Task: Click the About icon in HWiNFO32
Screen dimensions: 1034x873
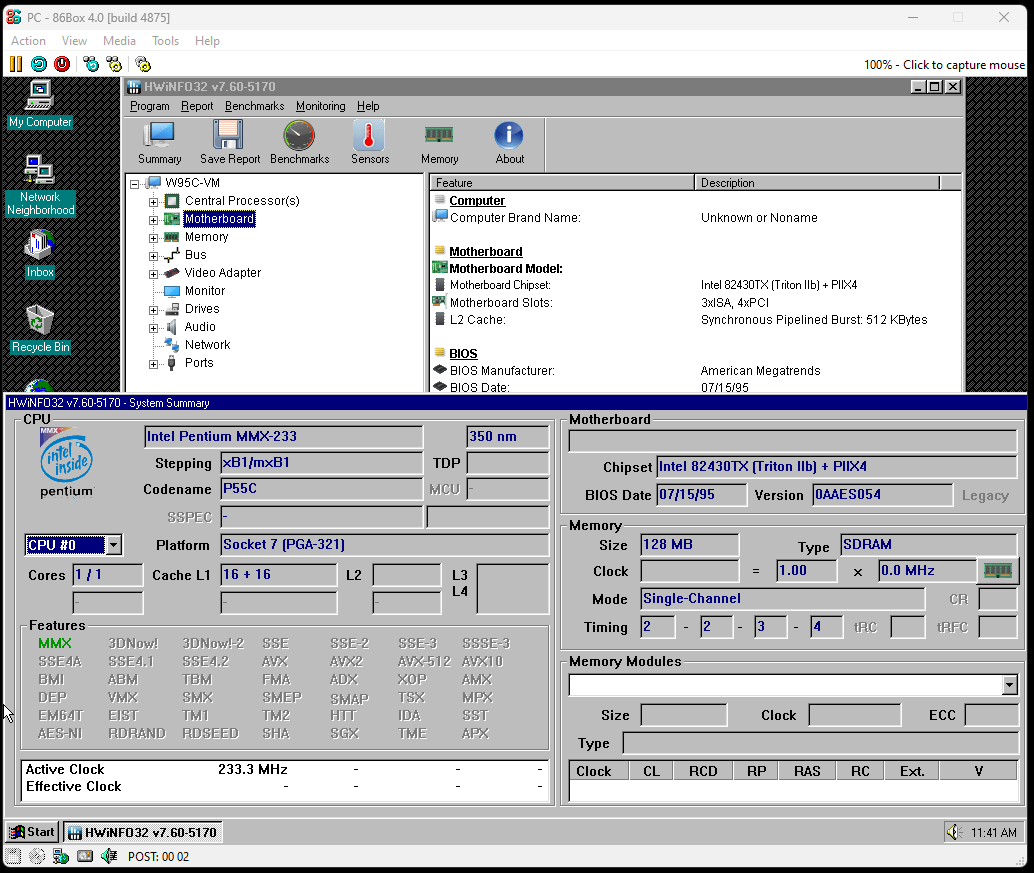Action: (509, 142)
